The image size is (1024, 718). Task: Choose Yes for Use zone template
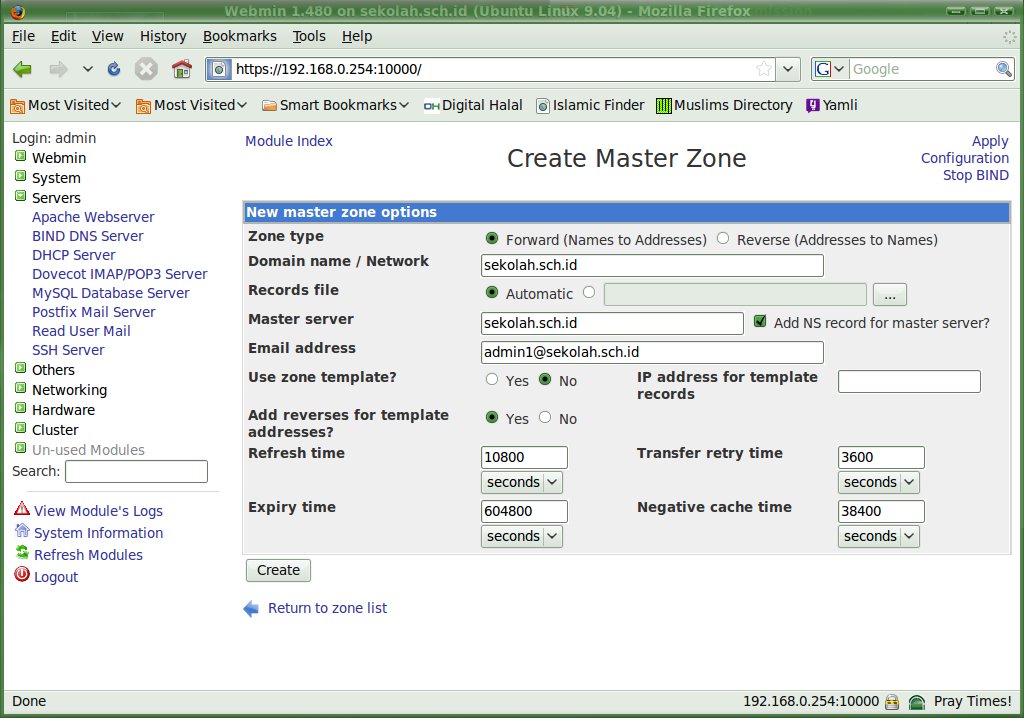492,380
